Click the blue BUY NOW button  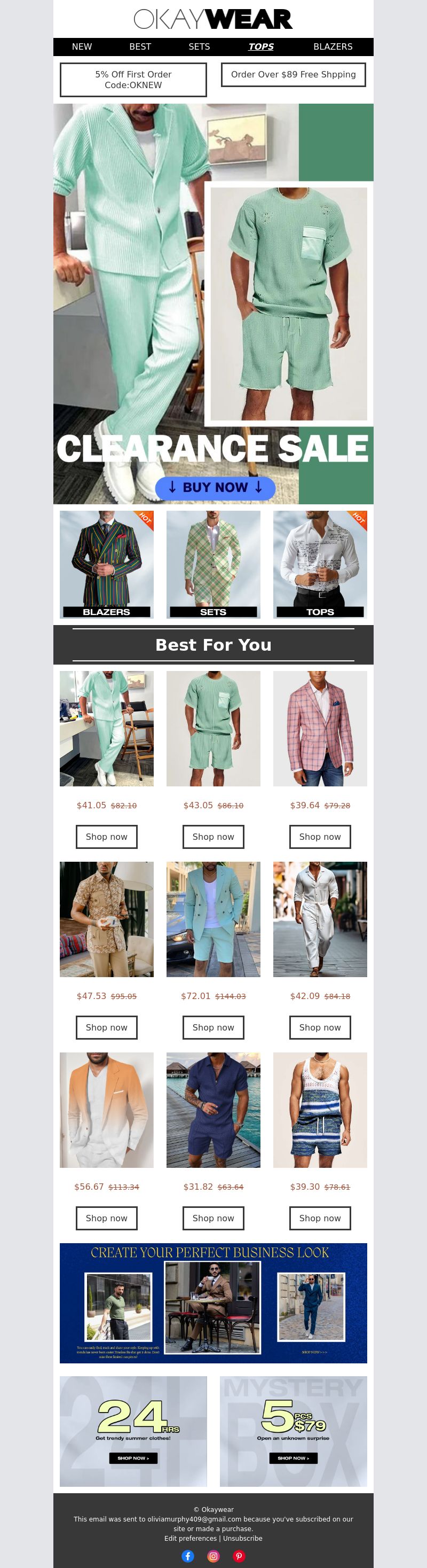click(215, 488)
